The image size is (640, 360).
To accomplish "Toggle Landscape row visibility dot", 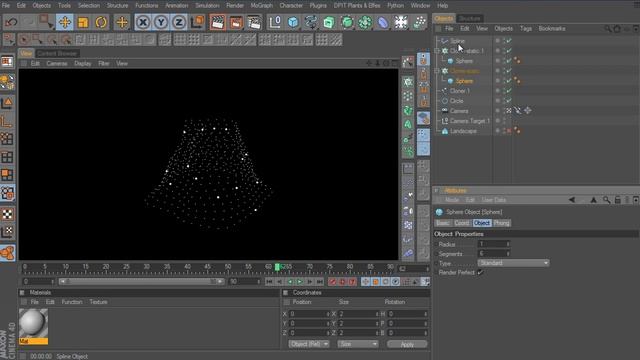I will [498, 131].
